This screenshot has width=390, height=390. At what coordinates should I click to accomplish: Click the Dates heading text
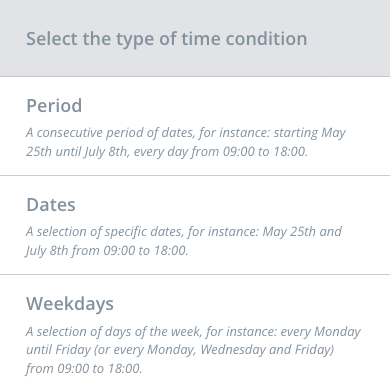click(51, 205)
